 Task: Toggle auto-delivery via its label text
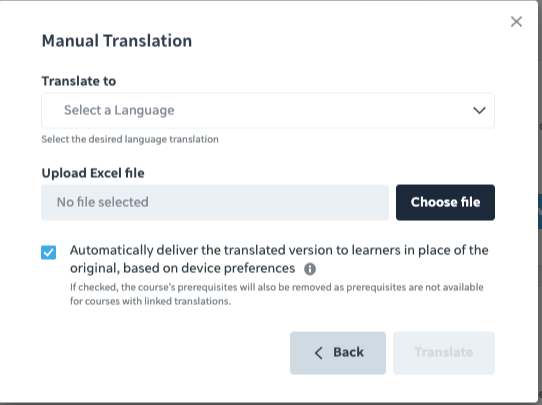click(279, 259)
